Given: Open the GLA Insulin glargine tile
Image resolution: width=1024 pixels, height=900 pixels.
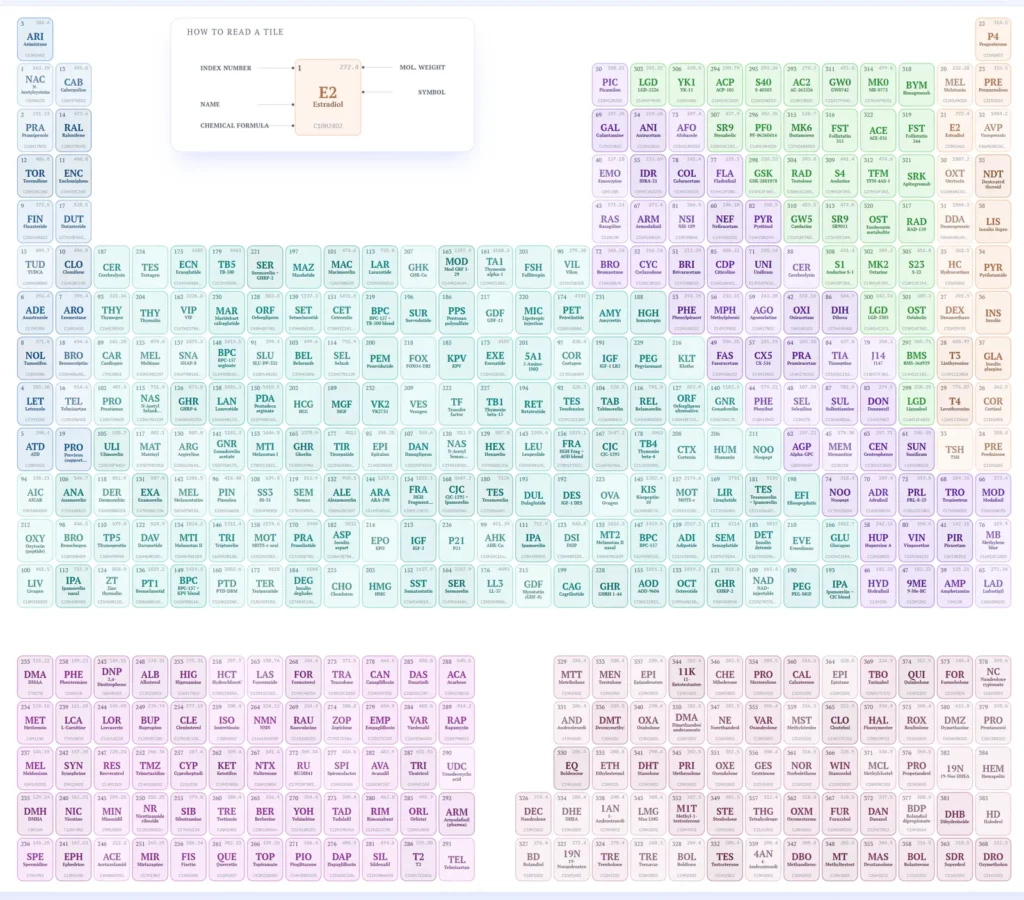Looking at the screenshot, I should click(x=993, y=359).
